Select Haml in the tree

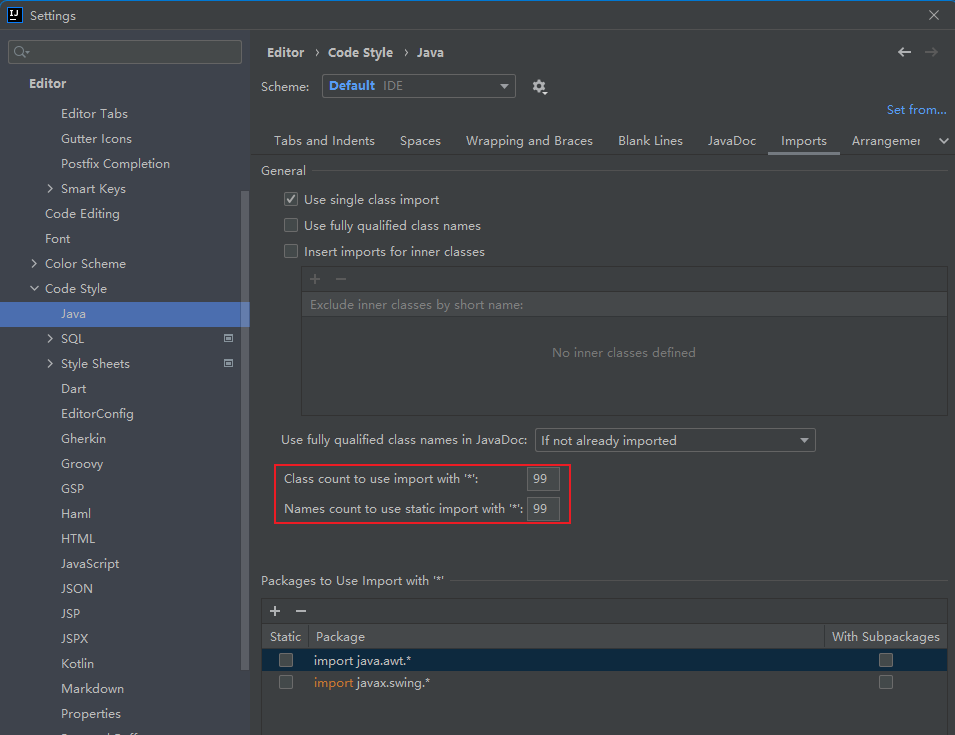[76, 513]
